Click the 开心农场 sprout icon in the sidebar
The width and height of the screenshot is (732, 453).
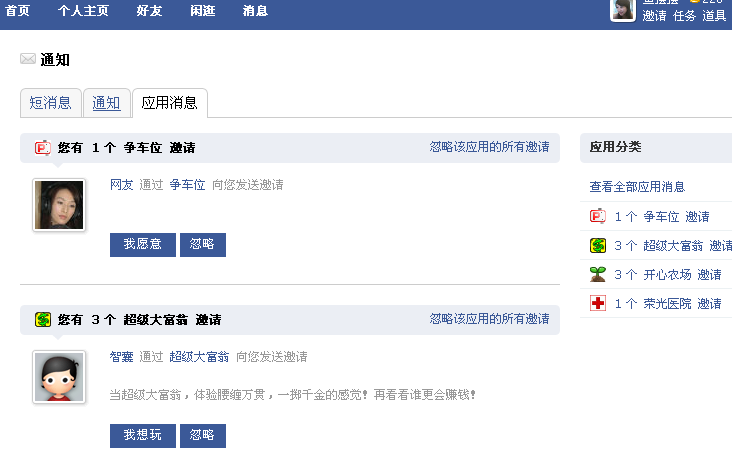(x=598, y=274)
